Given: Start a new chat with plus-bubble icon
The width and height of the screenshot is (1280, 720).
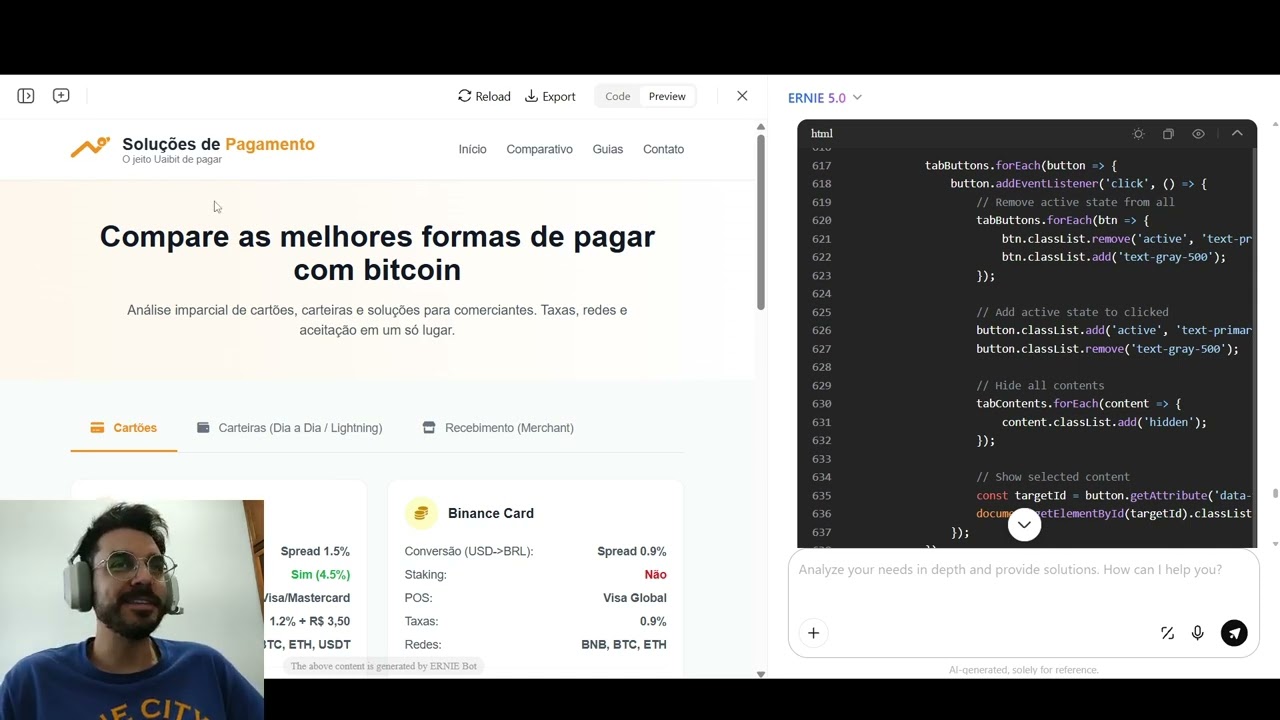Looking at the screenshot, I should click(61, 96).
